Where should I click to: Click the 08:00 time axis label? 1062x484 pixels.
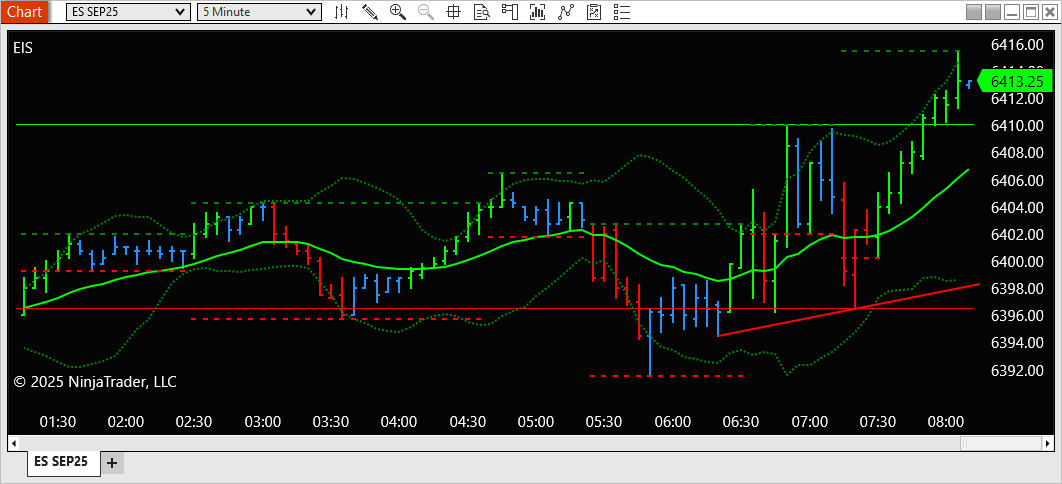click(946, 422)
